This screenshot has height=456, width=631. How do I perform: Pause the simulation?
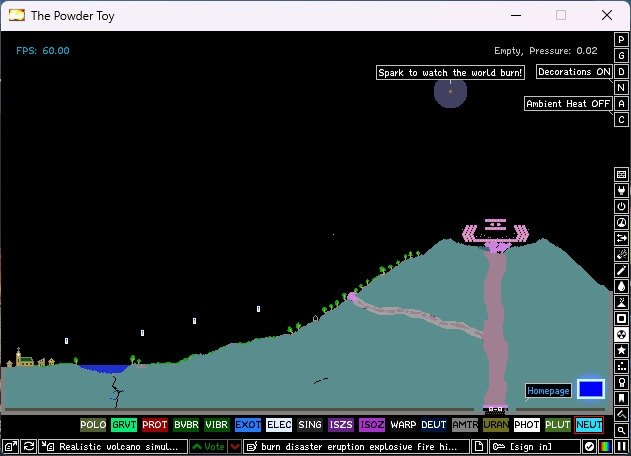point(621,446)
